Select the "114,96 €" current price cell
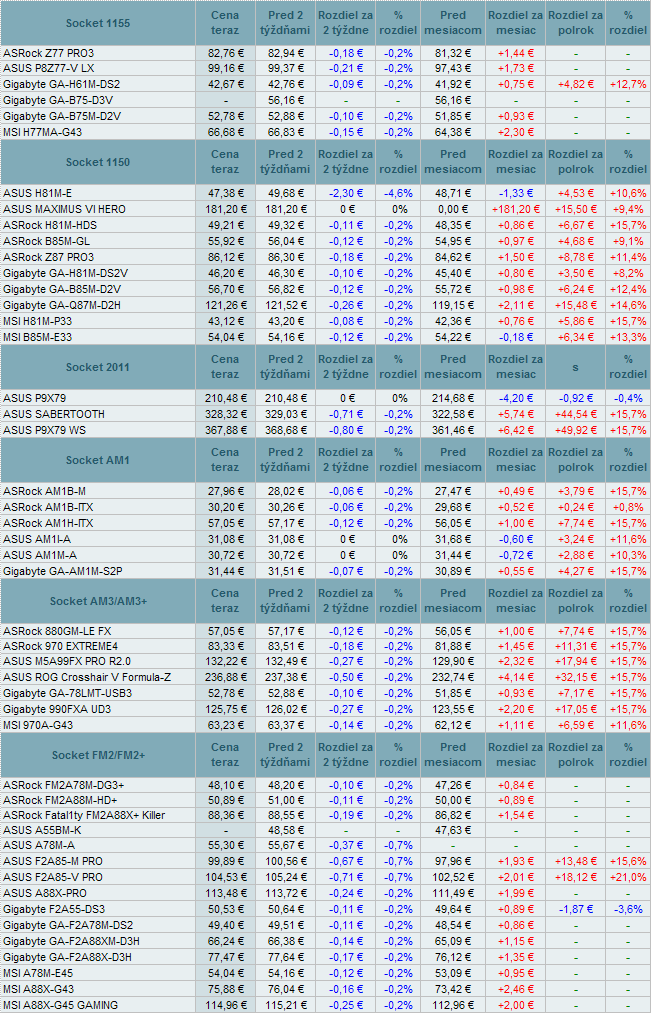Image resolution: width=651 pixels, height=1013 pixels. click(x=225, y=1005)
